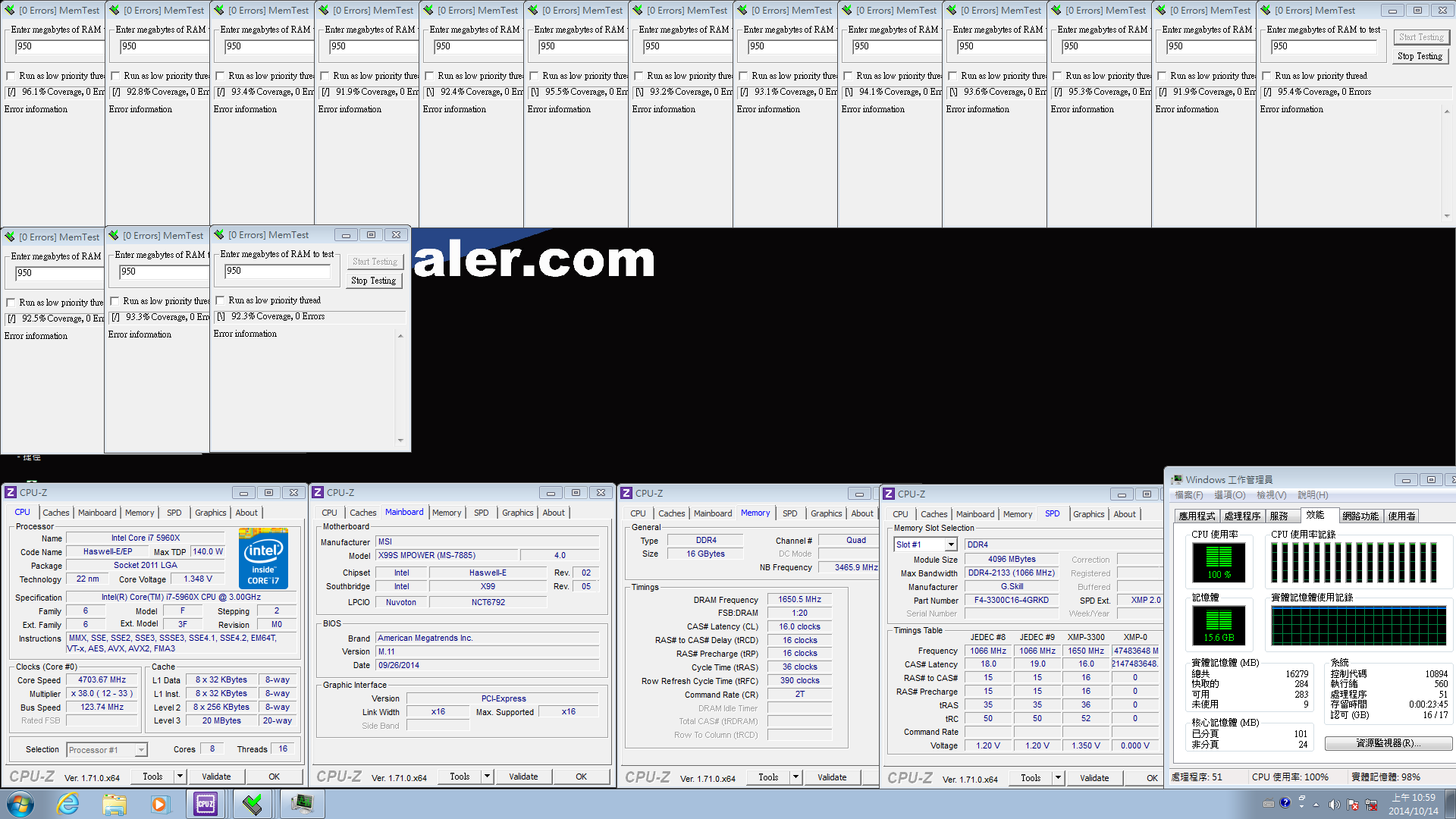Enable low priority thread in 93.2% coverage MemTest

[x=639, y=76]
